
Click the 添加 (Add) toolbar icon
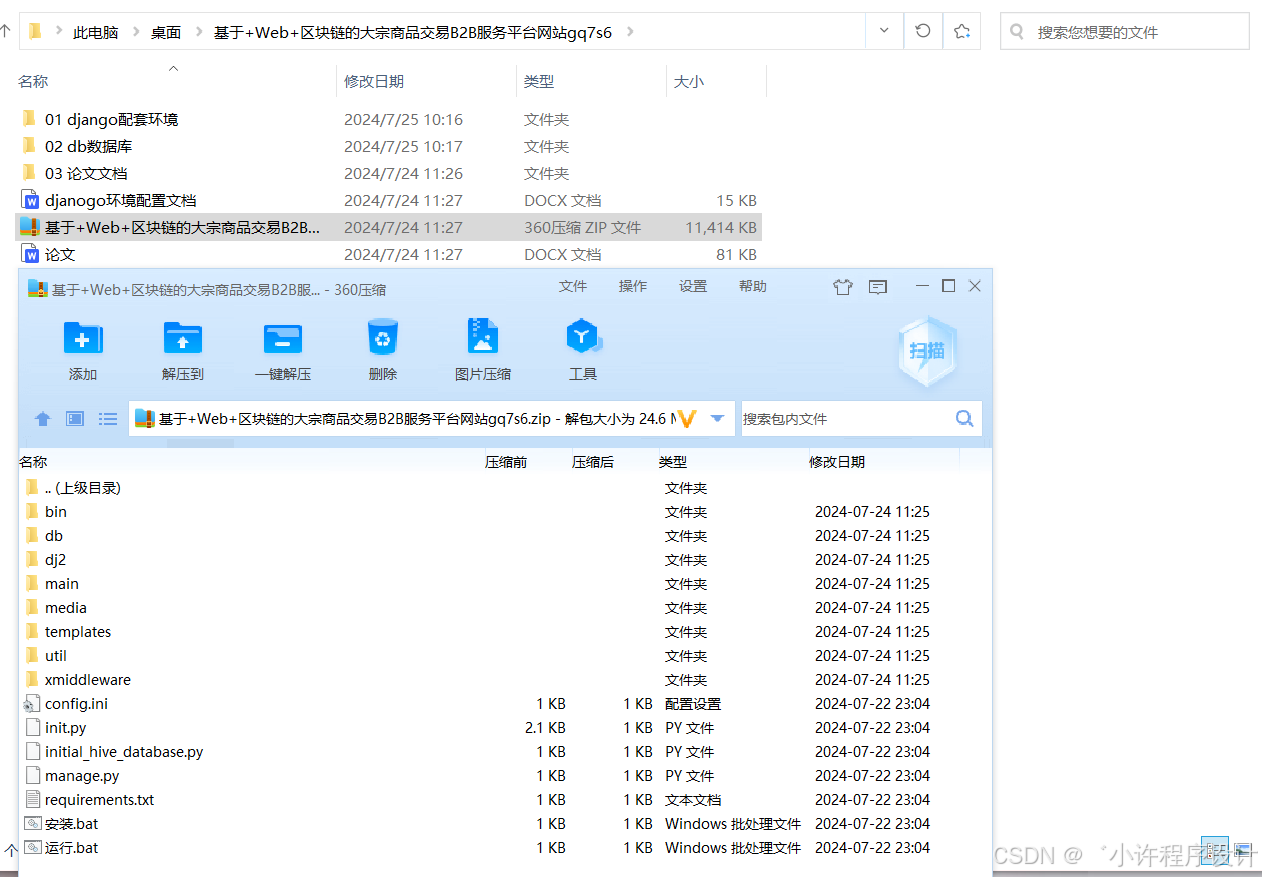(83, 339)
